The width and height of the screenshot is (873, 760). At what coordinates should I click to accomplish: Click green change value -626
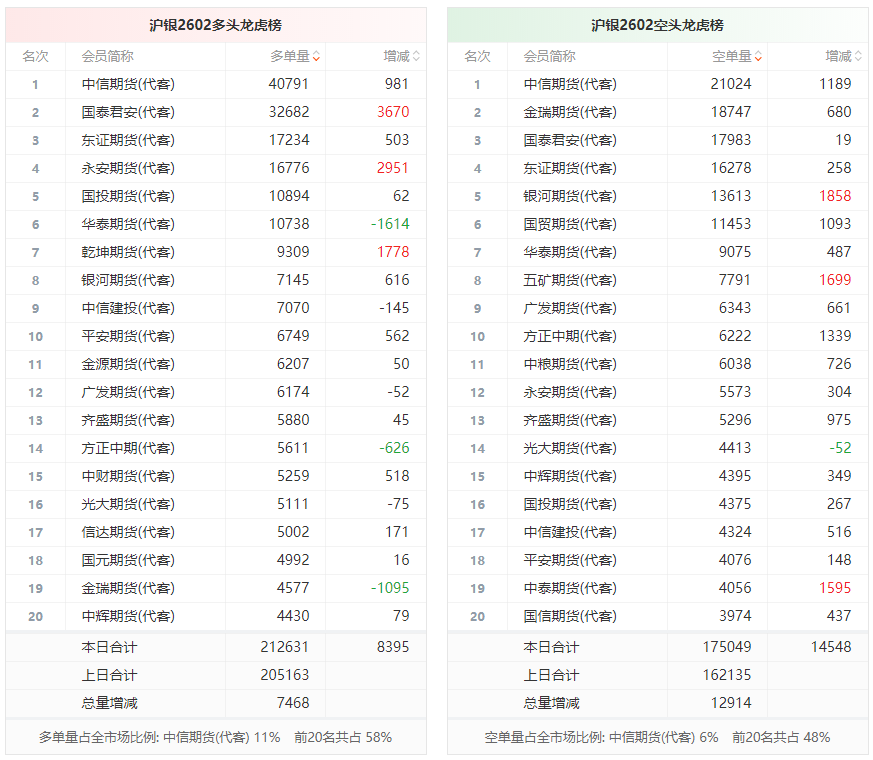point(394,448)
